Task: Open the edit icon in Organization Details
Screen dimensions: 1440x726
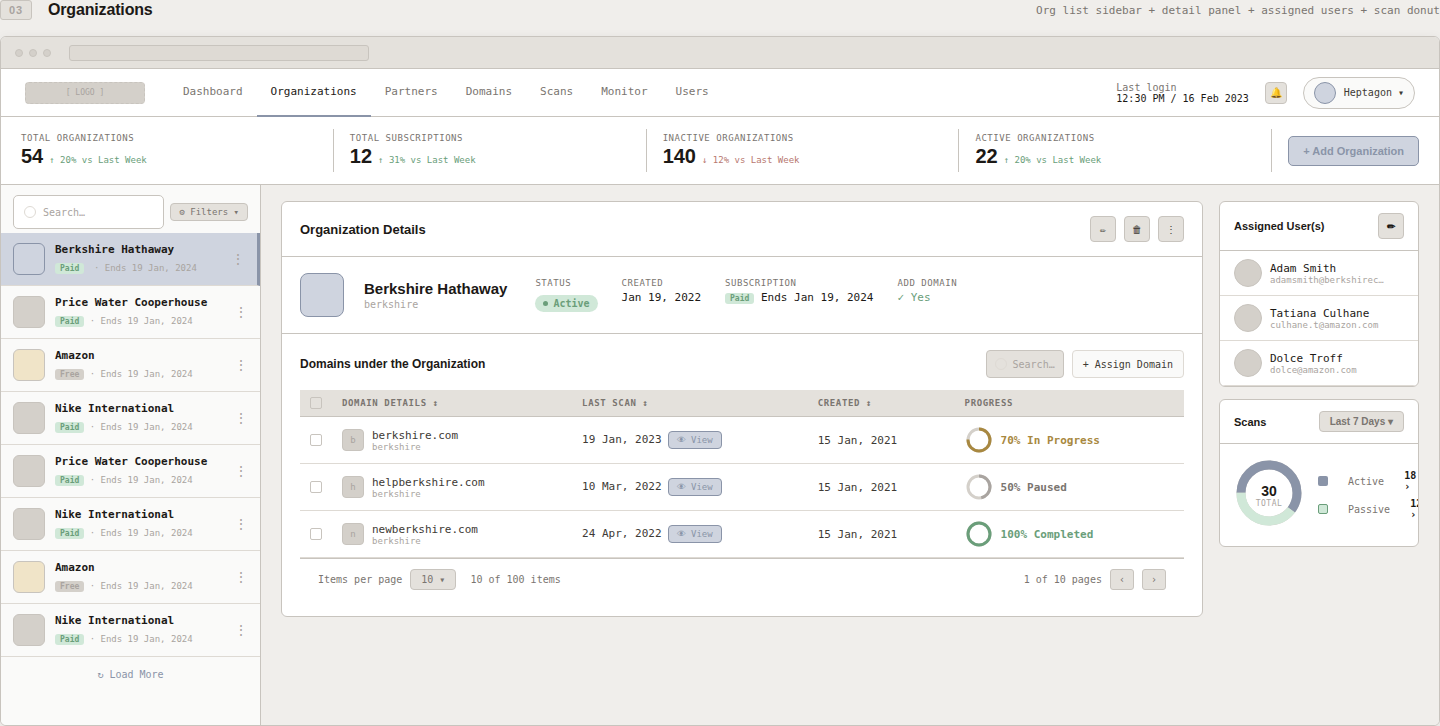Action: (x=1103, y=229)
